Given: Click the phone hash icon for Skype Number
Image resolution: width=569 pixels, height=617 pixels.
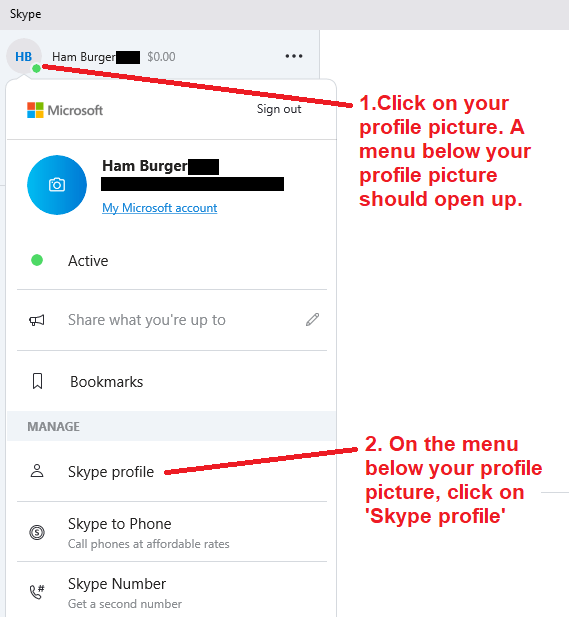Looking at the screenshot, I should click(x=37, y=592).
